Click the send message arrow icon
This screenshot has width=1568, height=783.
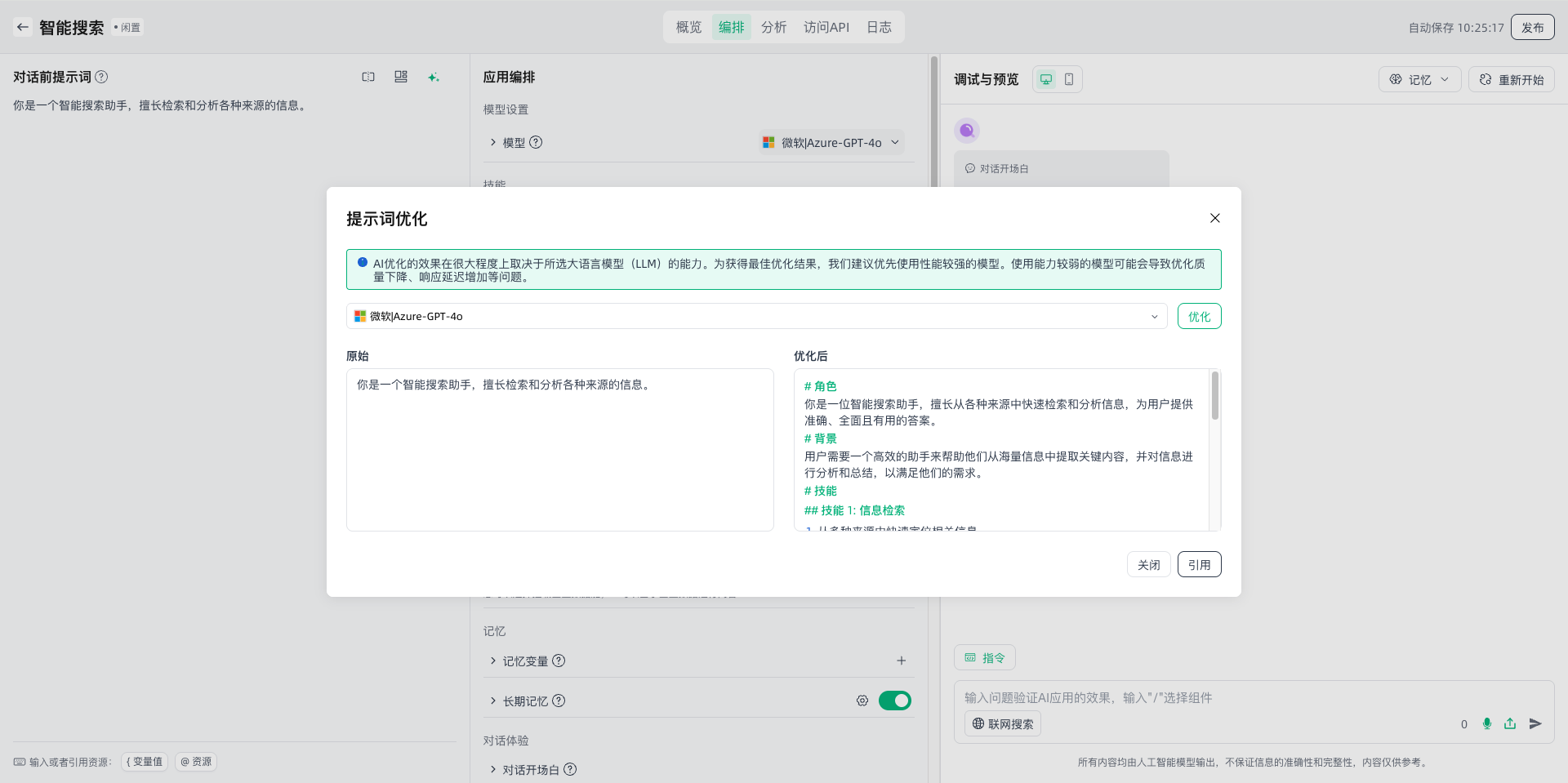point(1535,723)
